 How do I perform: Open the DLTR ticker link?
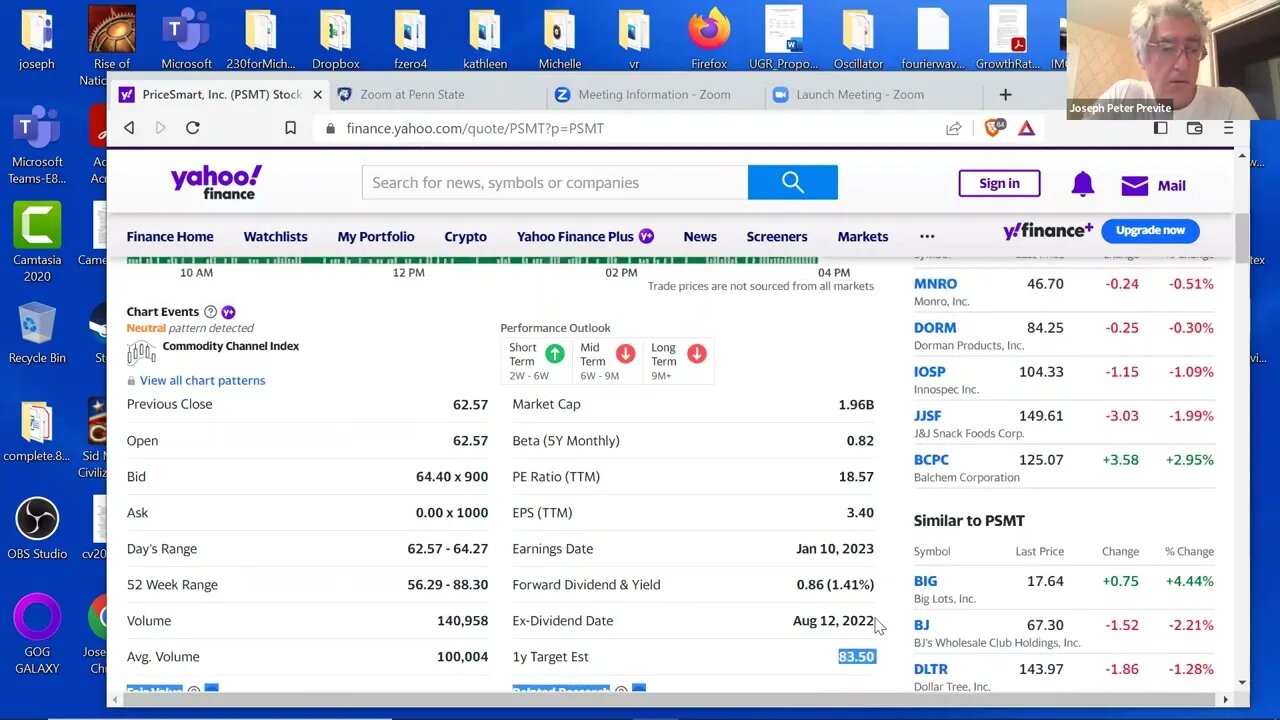tap(931, 669)
